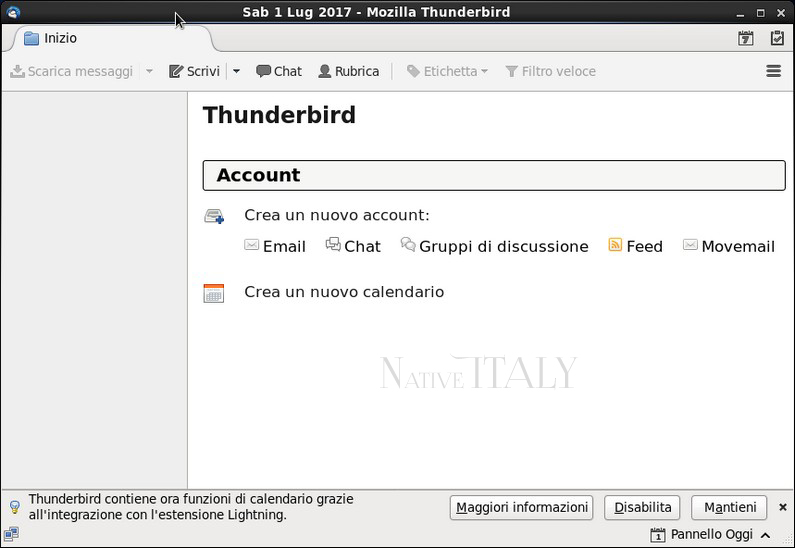The width and height of the screenshot is (795, 548).
Task: Open the tasks tab icon
Action: (777, 39)
